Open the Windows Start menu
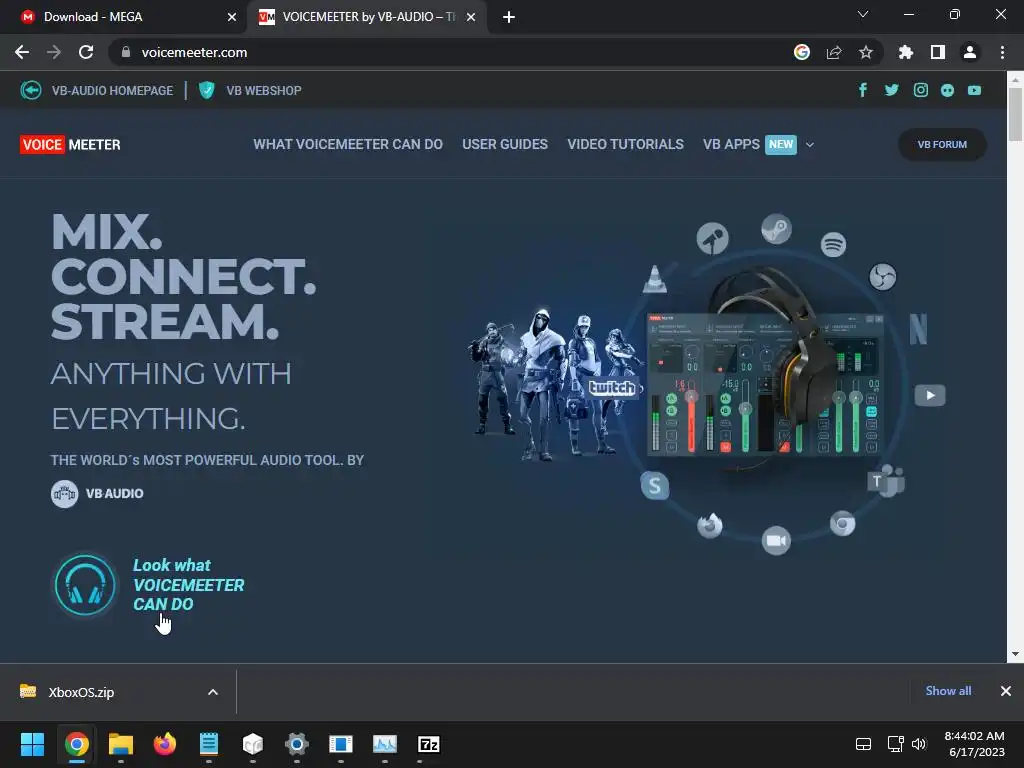 click(32, 744)
